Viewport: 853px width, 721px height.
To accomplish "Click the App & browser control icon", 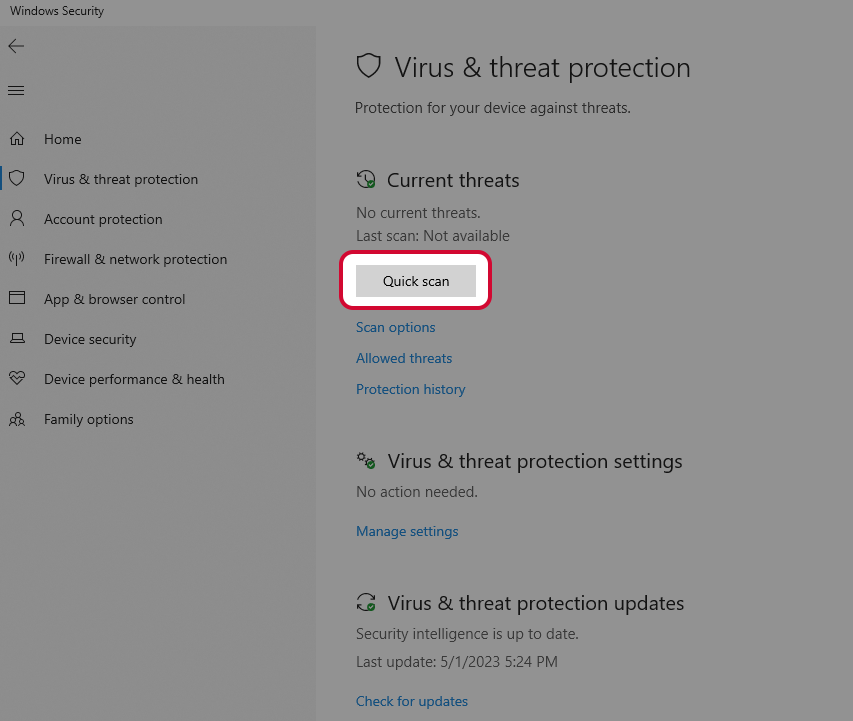I will point(17,299).
